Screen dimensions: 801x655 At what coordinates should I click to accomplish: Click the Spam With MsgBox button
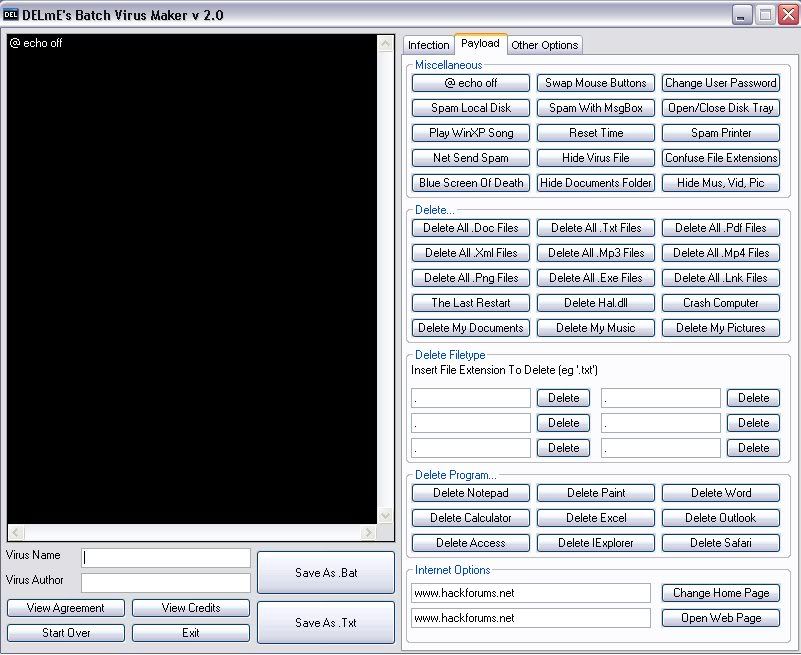pos(596,108)
